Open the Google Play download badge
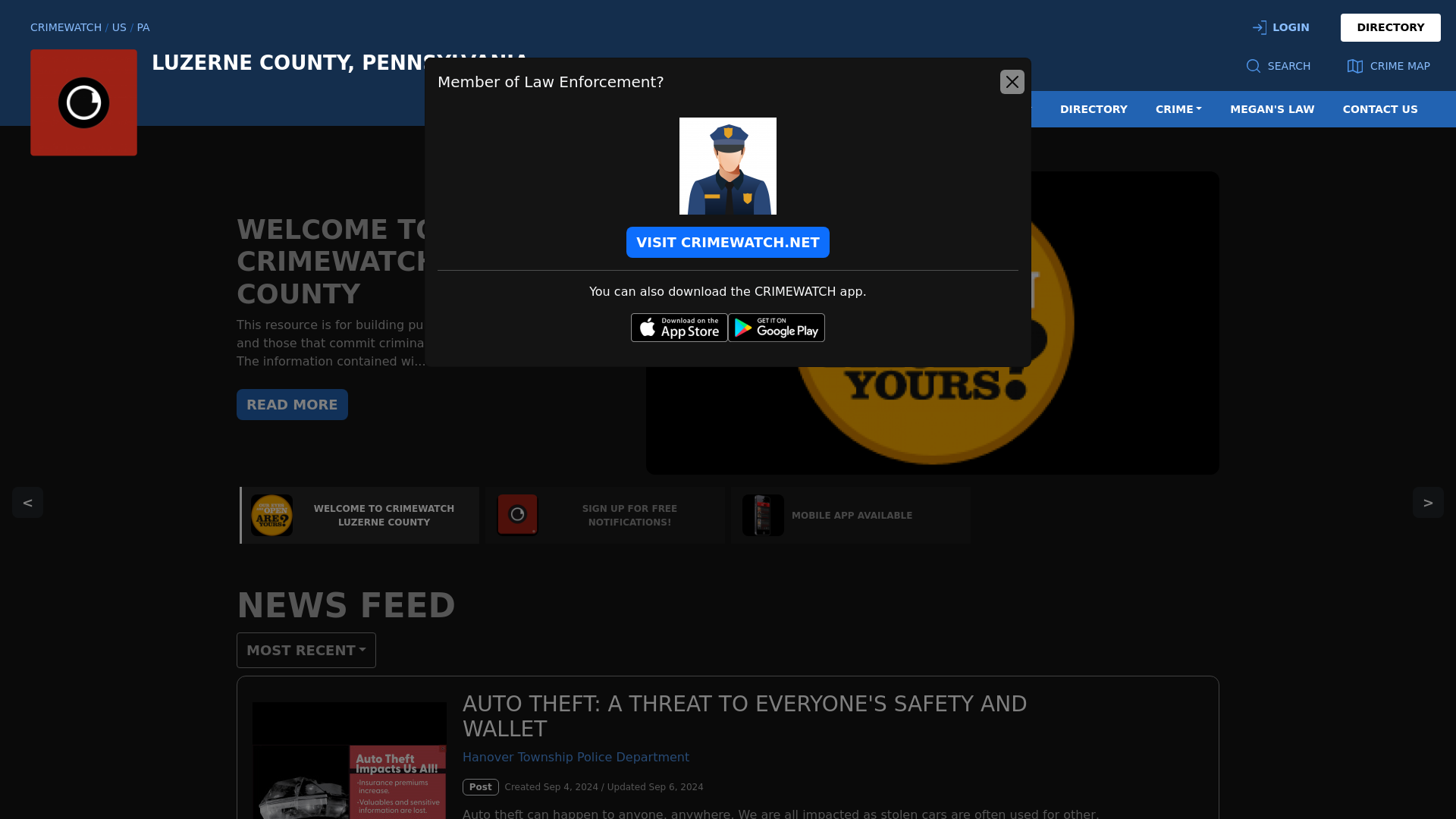The image size is (1456, 819). tap(776, 328)
